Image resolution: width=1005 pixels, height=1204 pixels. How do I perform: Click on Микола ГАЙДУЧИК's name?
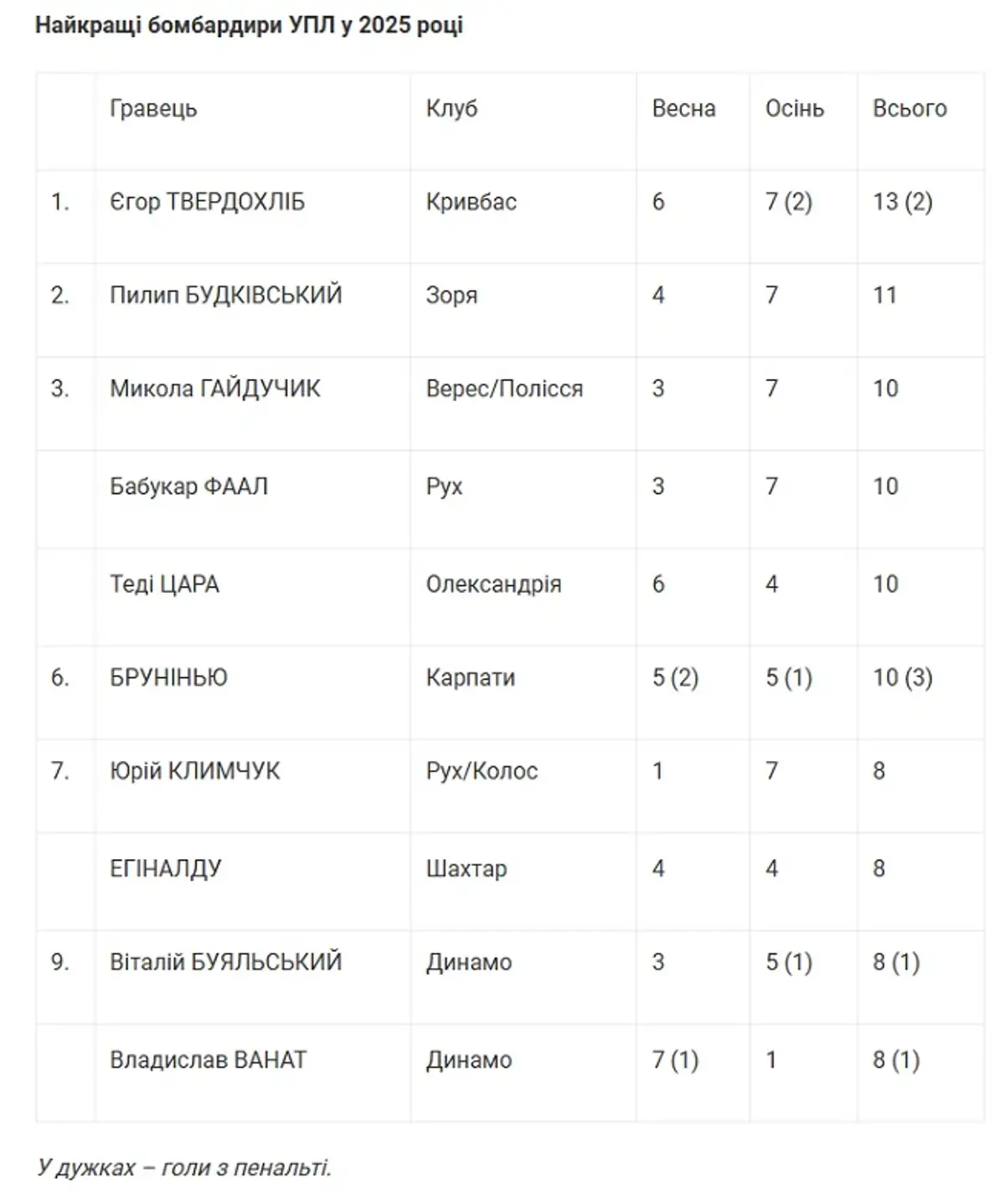point(214,388)
